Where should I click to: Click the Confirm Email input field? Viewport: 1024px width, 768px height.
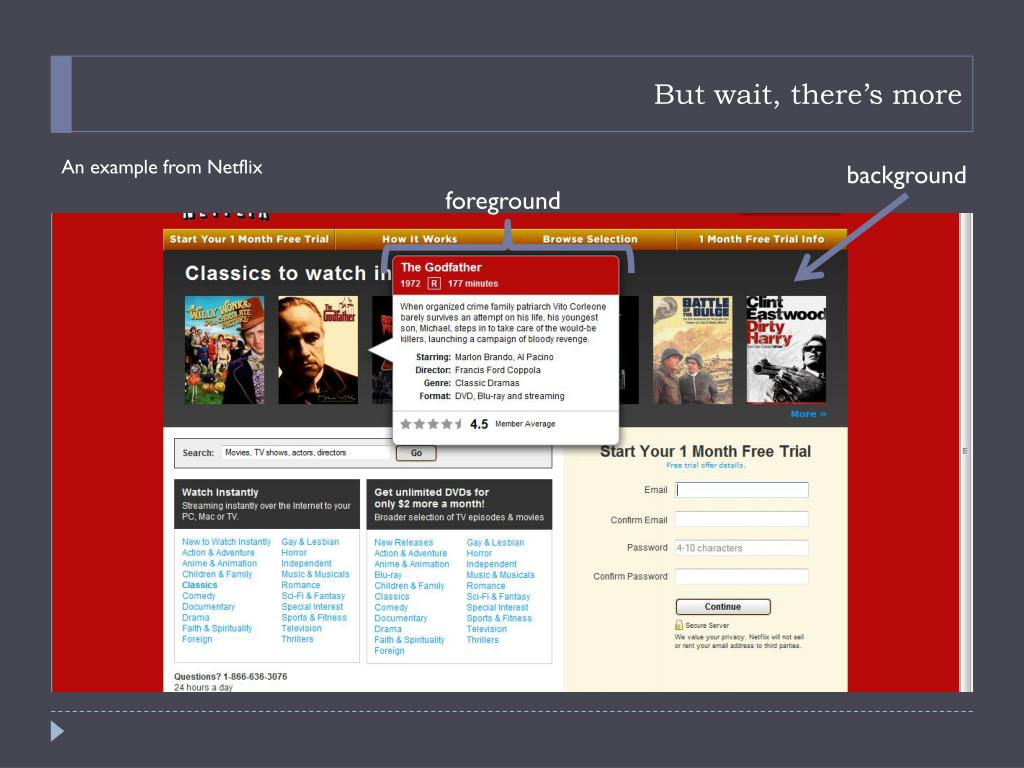pyautogui.click(x=742, y=519)
